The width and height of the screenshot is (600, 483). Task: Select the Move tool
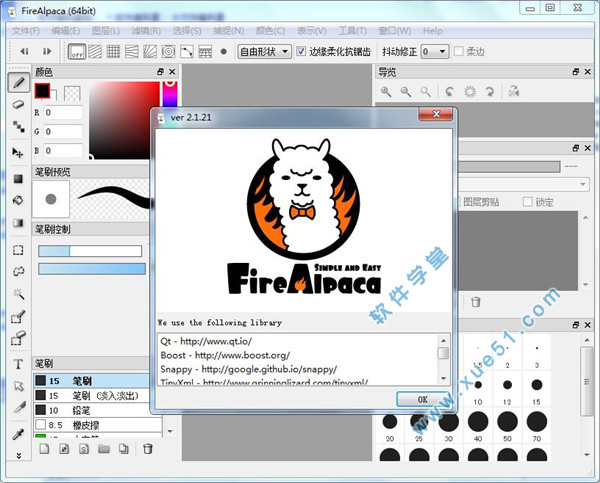pyautogui.click(x=18, y=153)
